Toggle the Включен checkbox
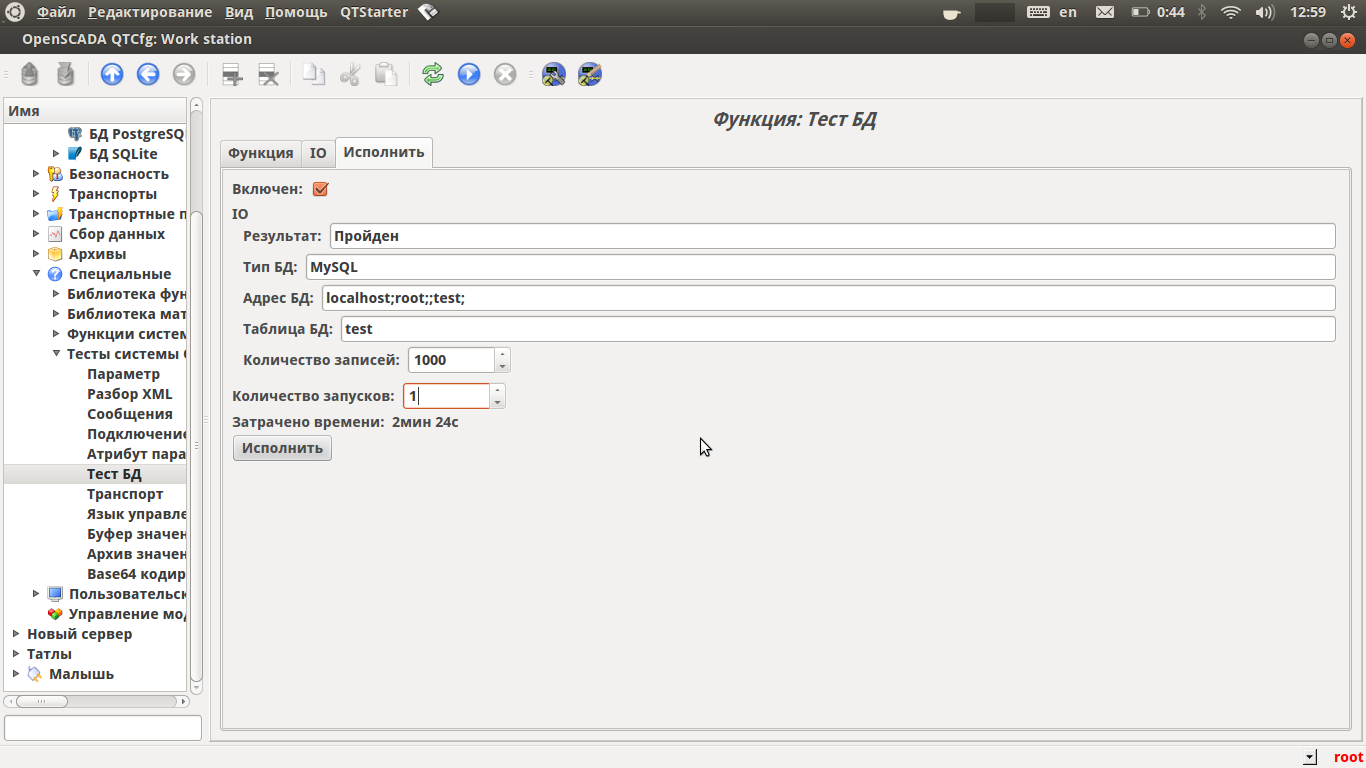Viewport: 1366px width, 768px height. [321, 189]
